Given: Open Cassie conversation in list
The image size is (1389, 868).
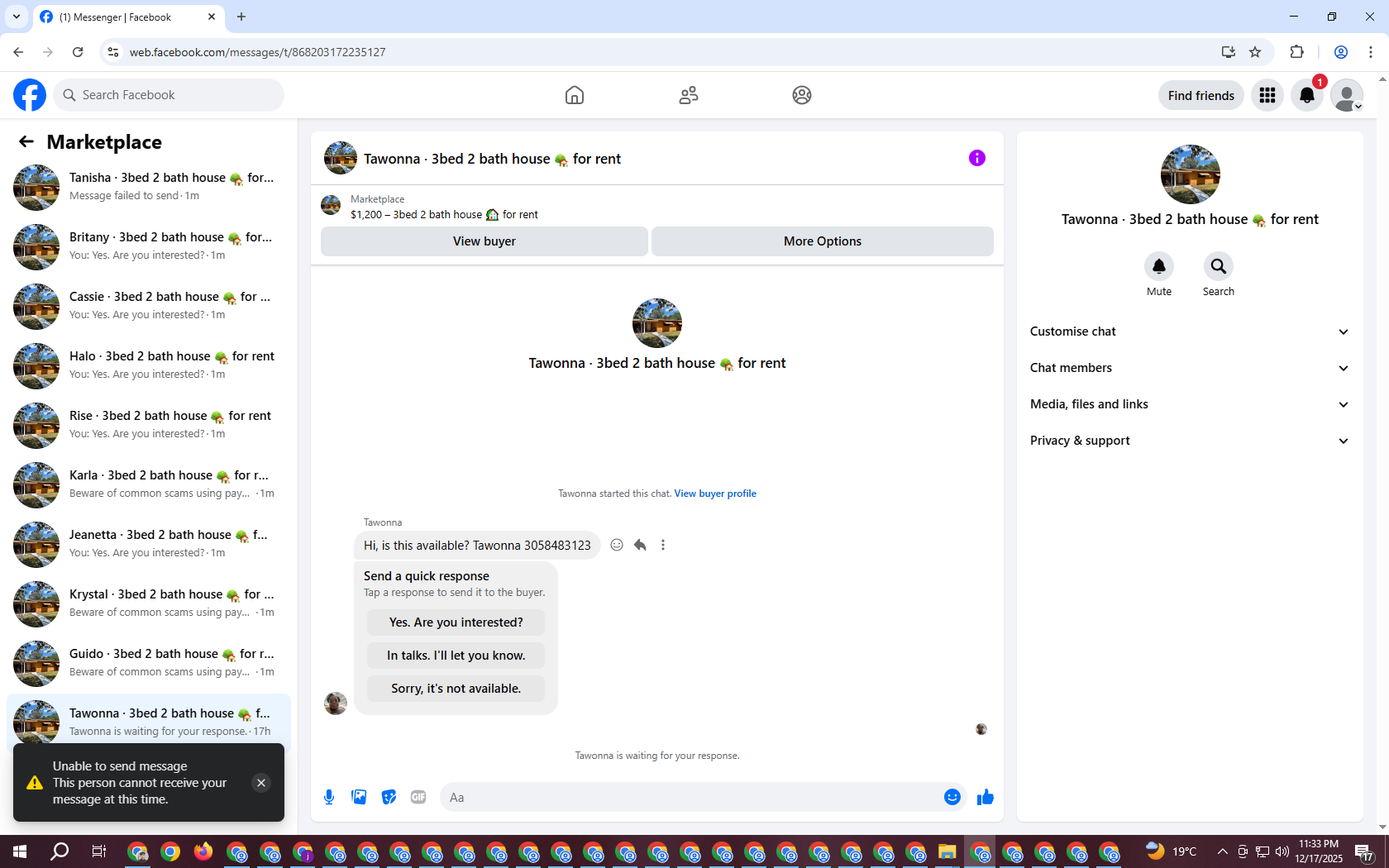Looking at the screenshot, I should pos(149,307).
